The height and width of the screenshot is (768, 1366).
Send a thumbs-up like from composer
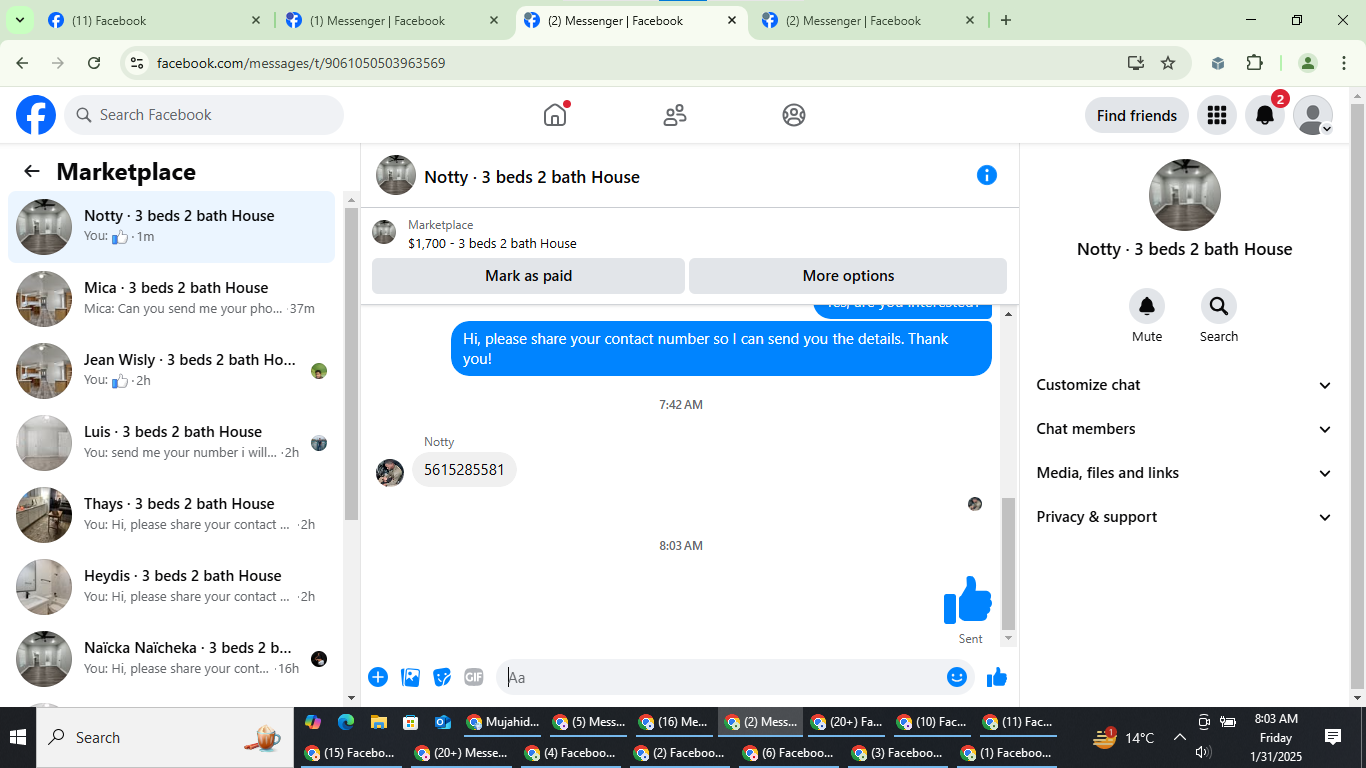(997, 677)
